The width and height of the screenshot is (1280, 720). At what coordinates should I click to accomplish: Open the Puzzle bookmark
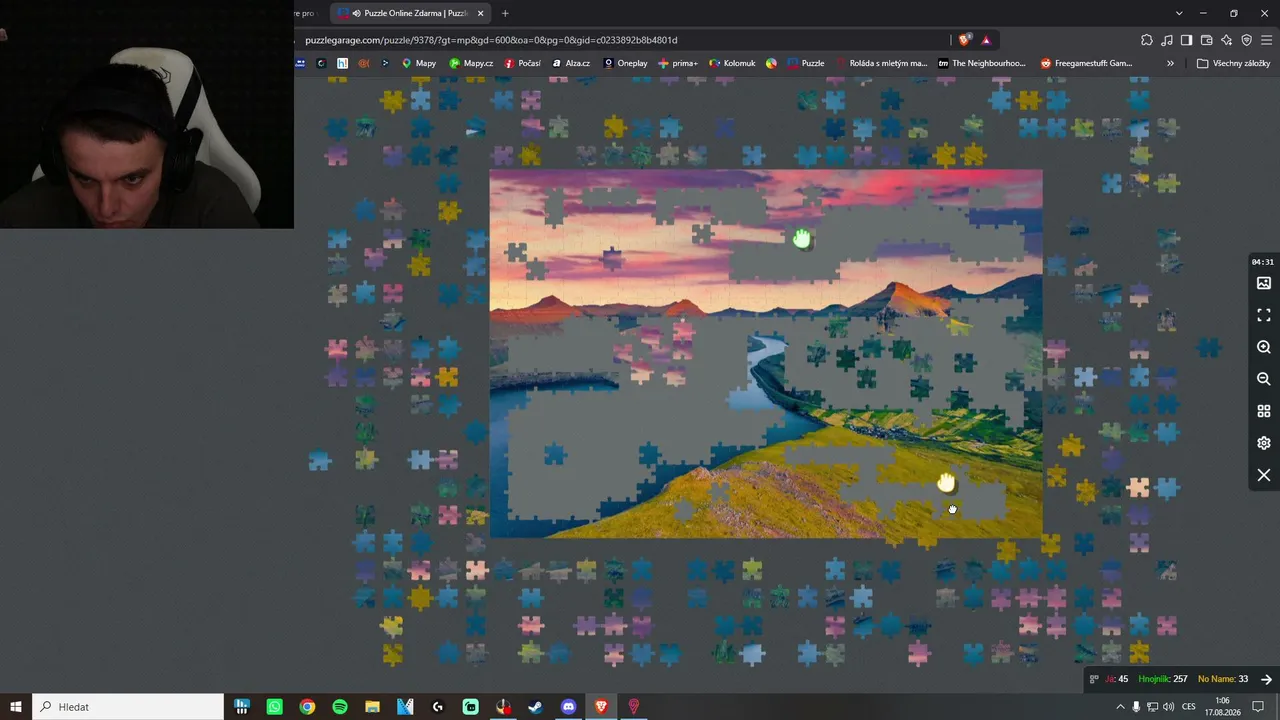pyautogui.click(x=806, y=63)
